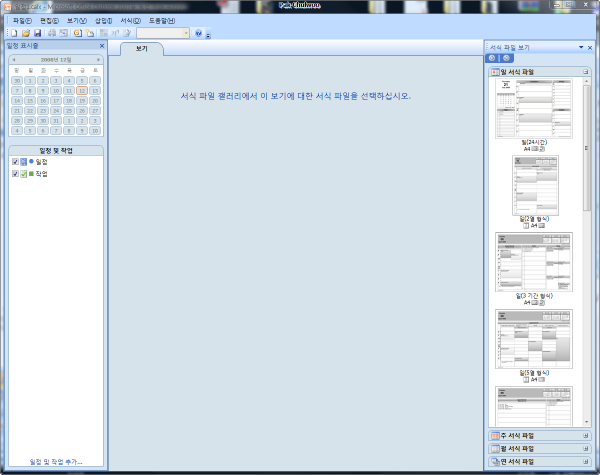This screenshot has width=600, height=475.
Task: Open the 편집(E) menu
Action: click(49, 21)
